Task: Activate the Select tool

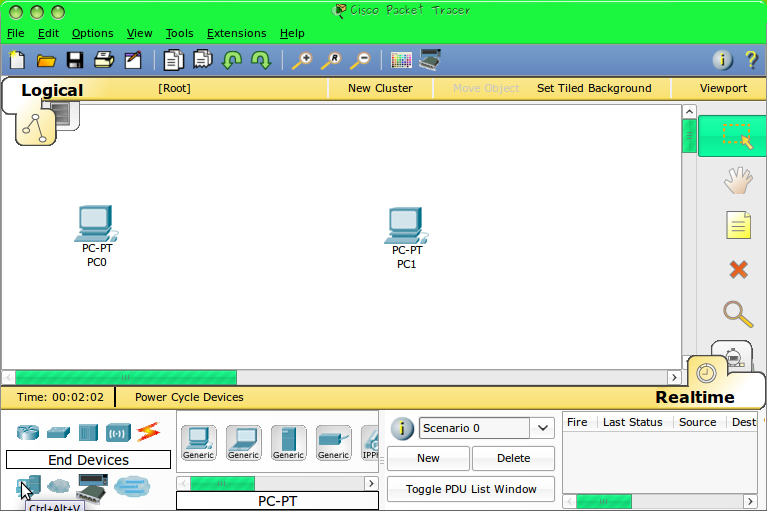Action: pos(732,136)
